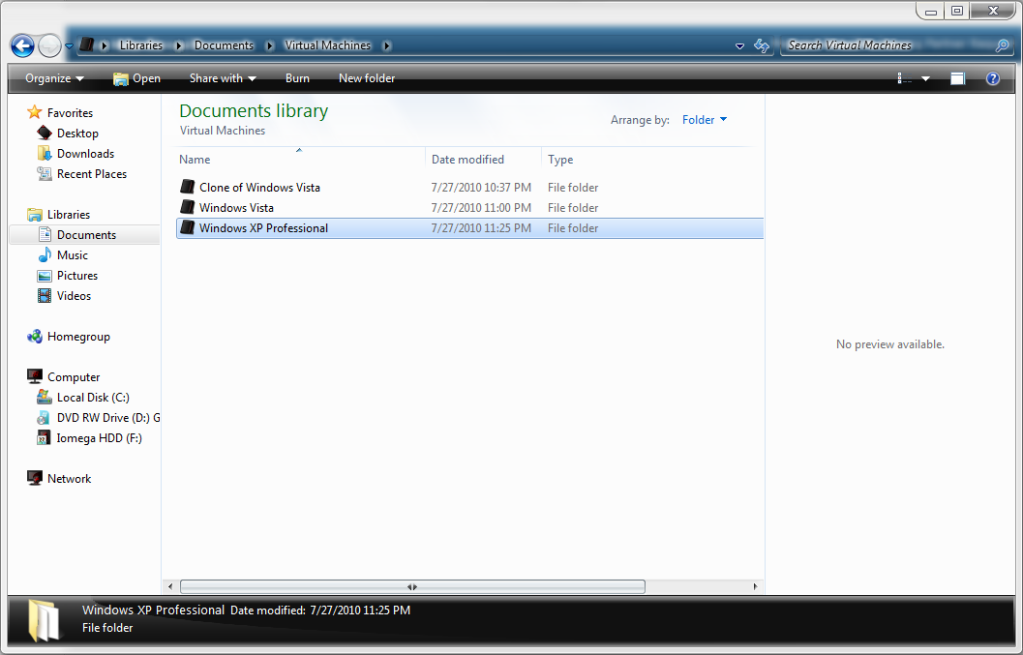The height and width of the screenshot is (655, 1023).
Task: Open the Iomega HDD (F:) drive
Action: (x=89, y=438)
